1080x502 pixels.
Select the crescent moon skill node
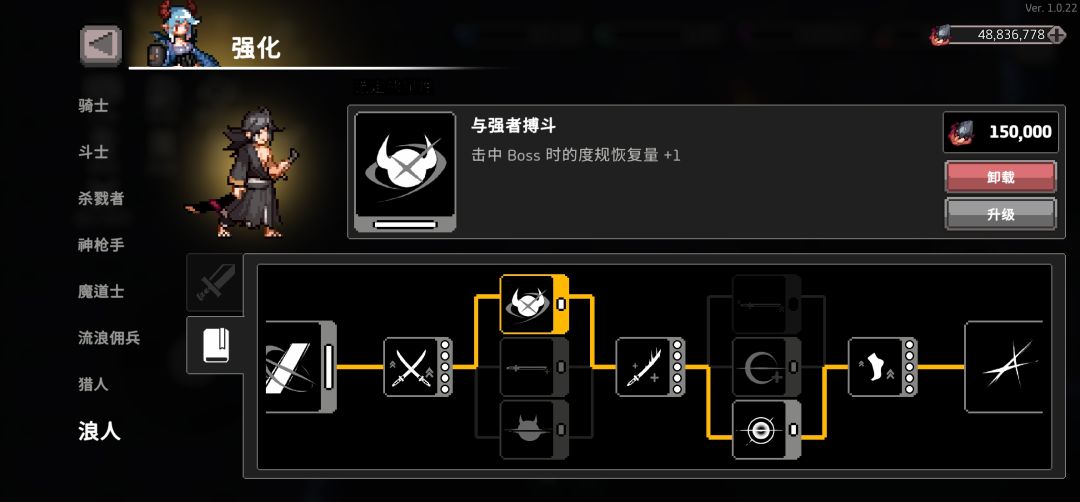click(767, 367)
